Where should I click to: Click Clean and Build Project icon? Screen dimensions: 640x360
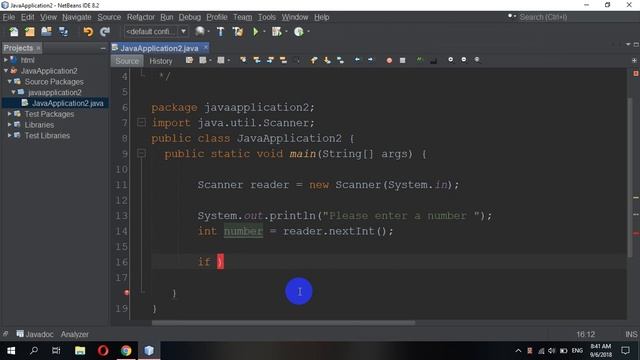tap(238, 31)
